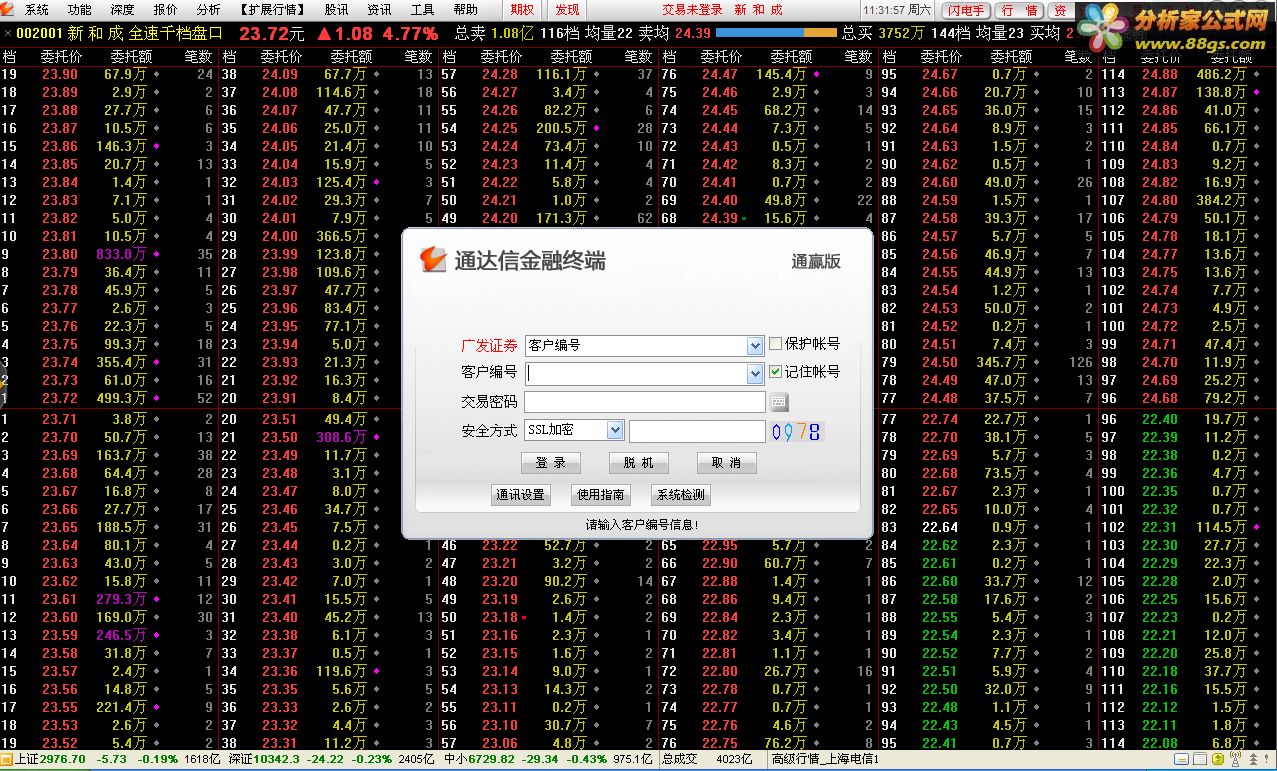1277x771 pixels.
Task: Click the 345.7万 order amount cell
Action: [x=1001, y=362]
